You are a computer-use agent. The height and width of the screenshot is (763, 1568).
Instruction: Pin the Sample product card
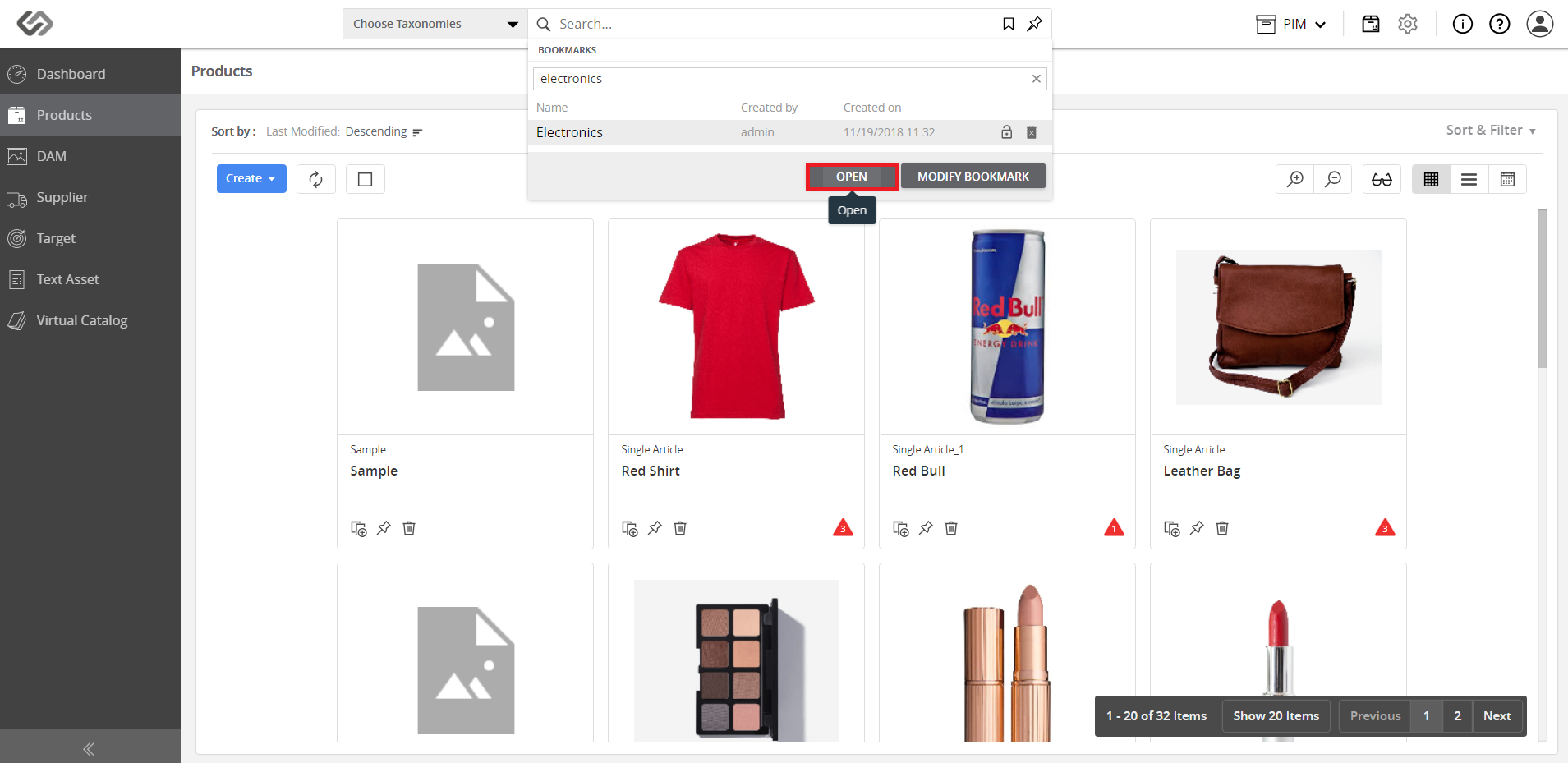(384, 528)
